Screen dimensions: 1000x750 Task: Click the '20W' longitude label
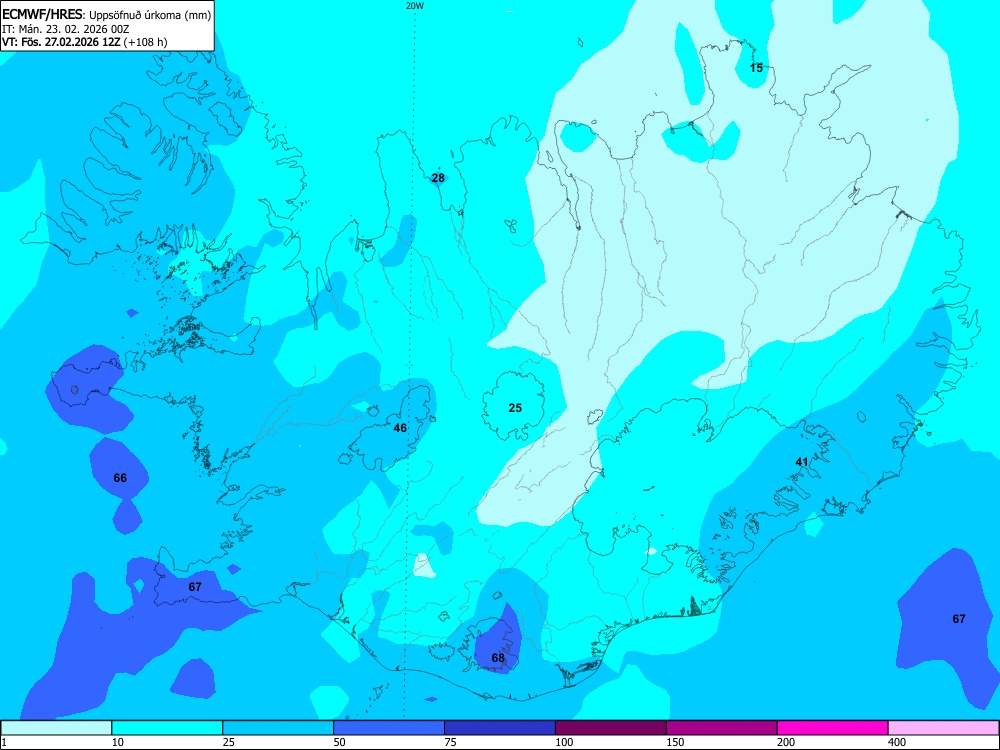[x=415, y=6]
